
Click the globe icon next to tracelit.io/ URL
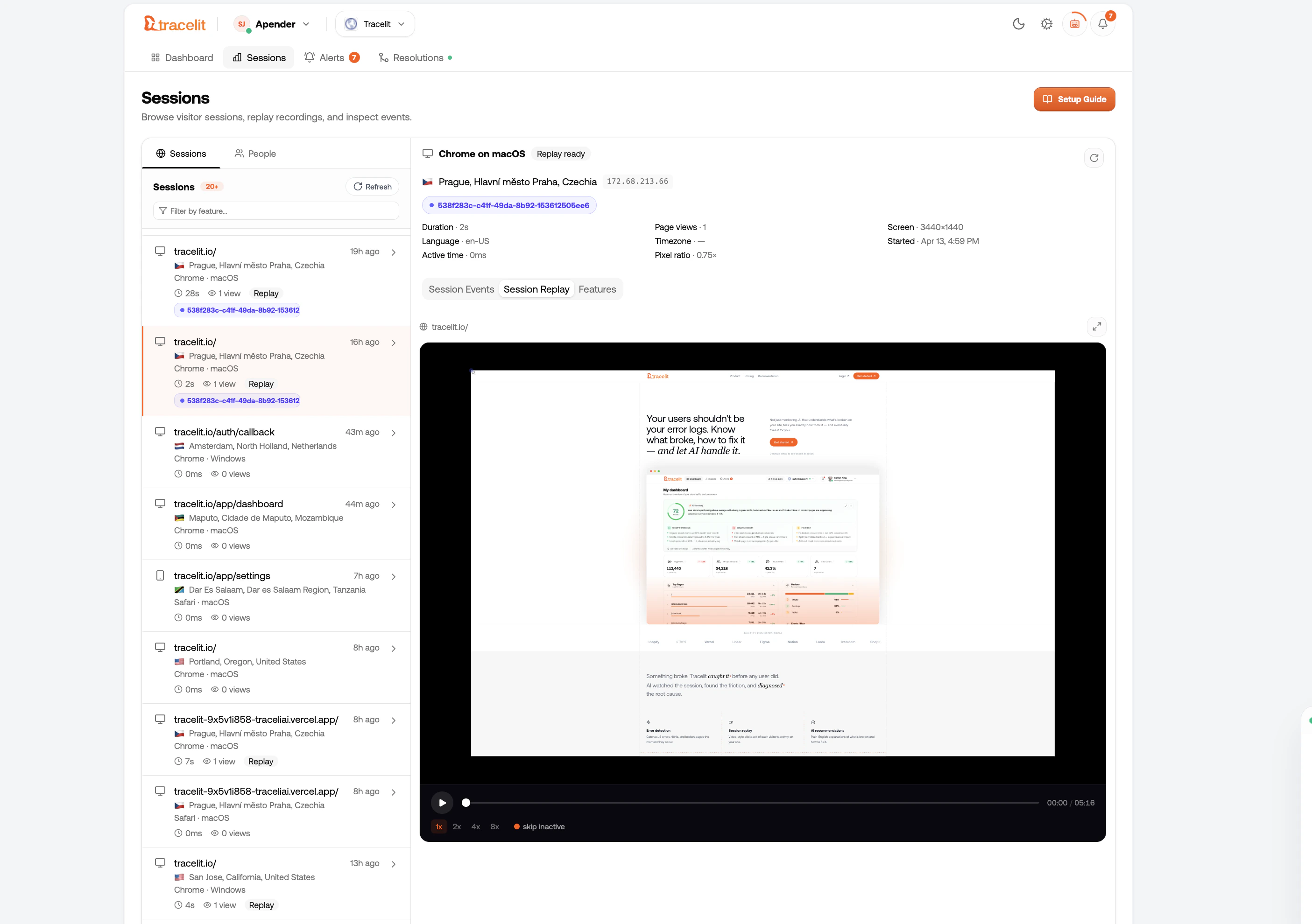423,327
